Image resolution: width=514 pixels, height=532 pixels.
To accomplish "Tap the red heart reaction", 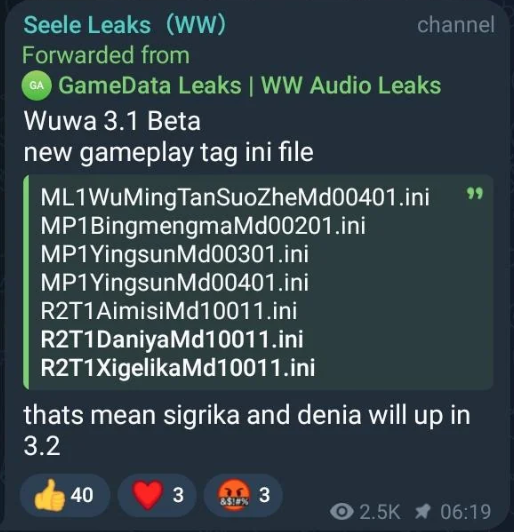I will (x=157, y=495).
